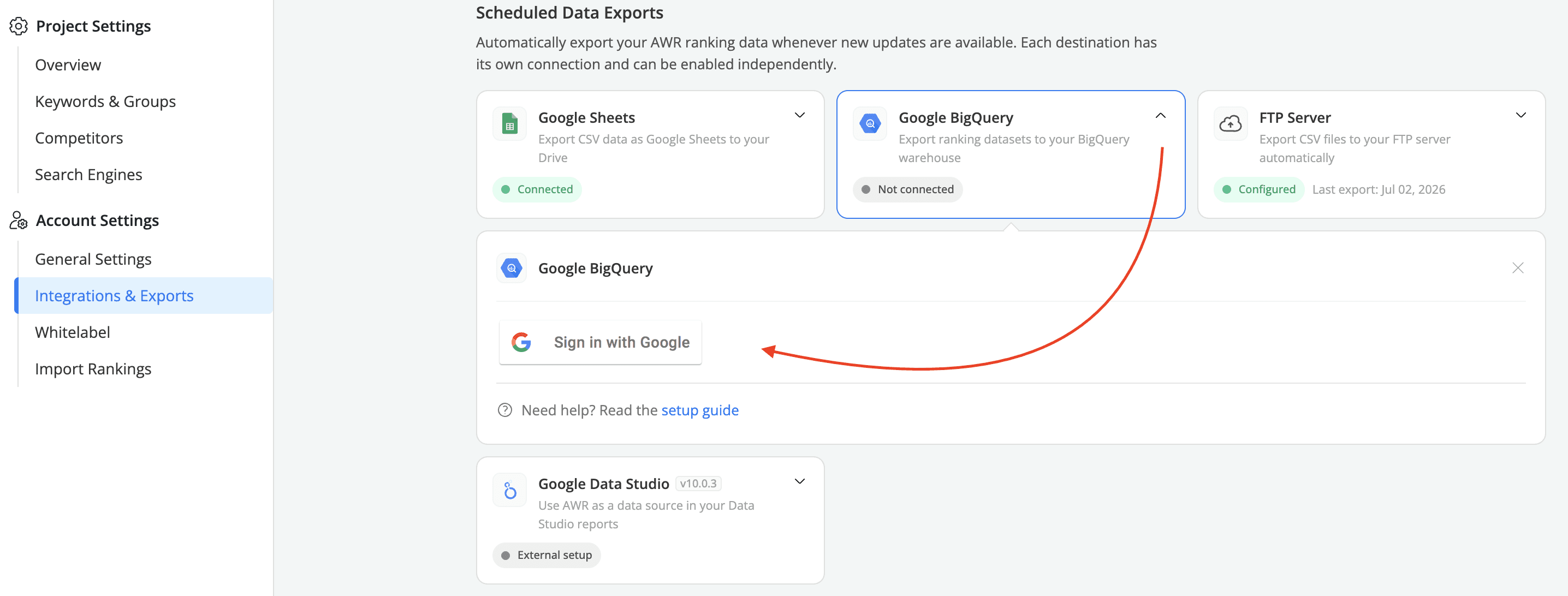Click the Account Settings user-gear icon
The width and height of the screenshot is (1568, 596).
pyautogui.click(x=19, y=220)
